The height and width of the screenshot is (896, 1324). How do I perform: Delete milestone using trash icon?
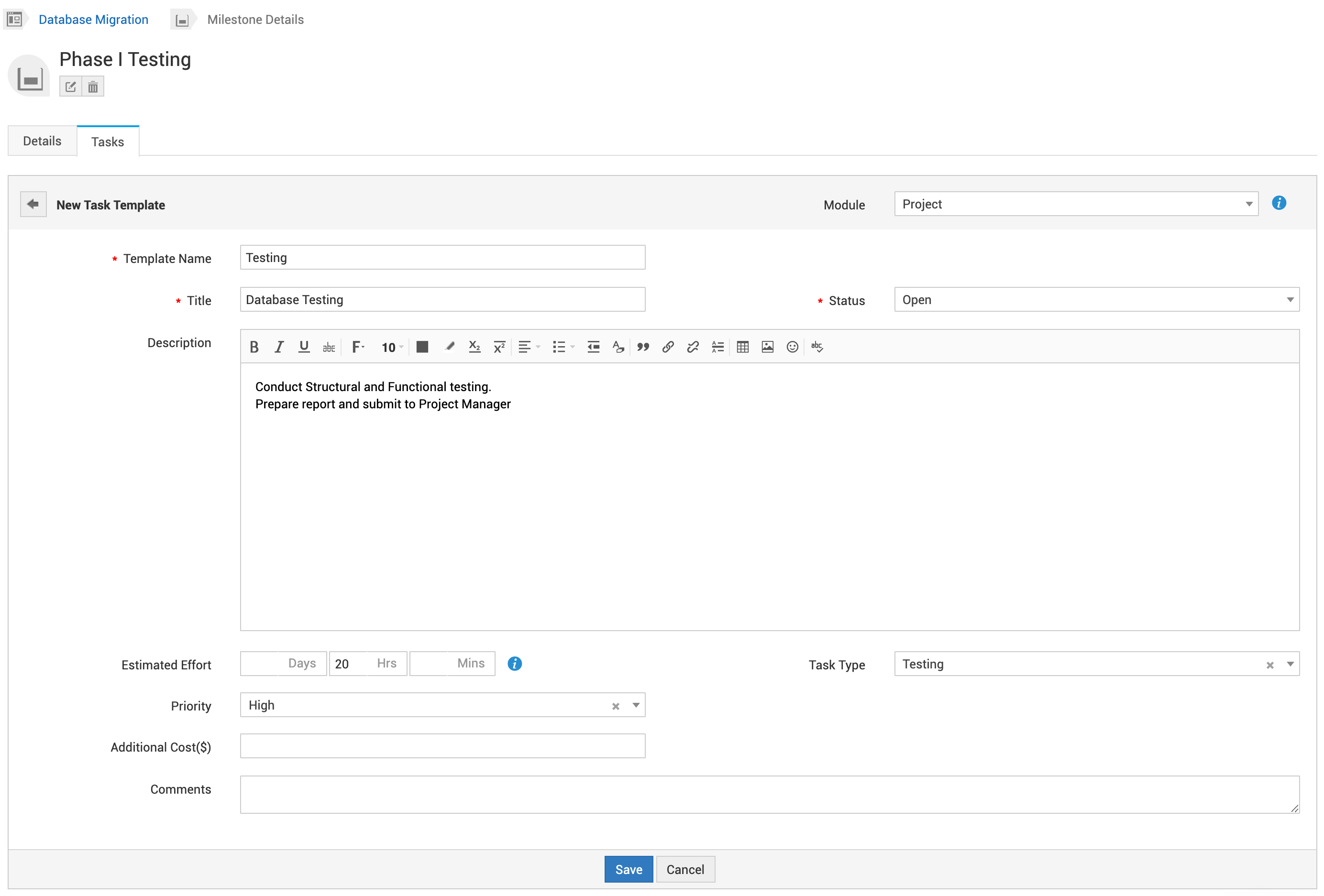pyautogui.click(x=93, y=87)
